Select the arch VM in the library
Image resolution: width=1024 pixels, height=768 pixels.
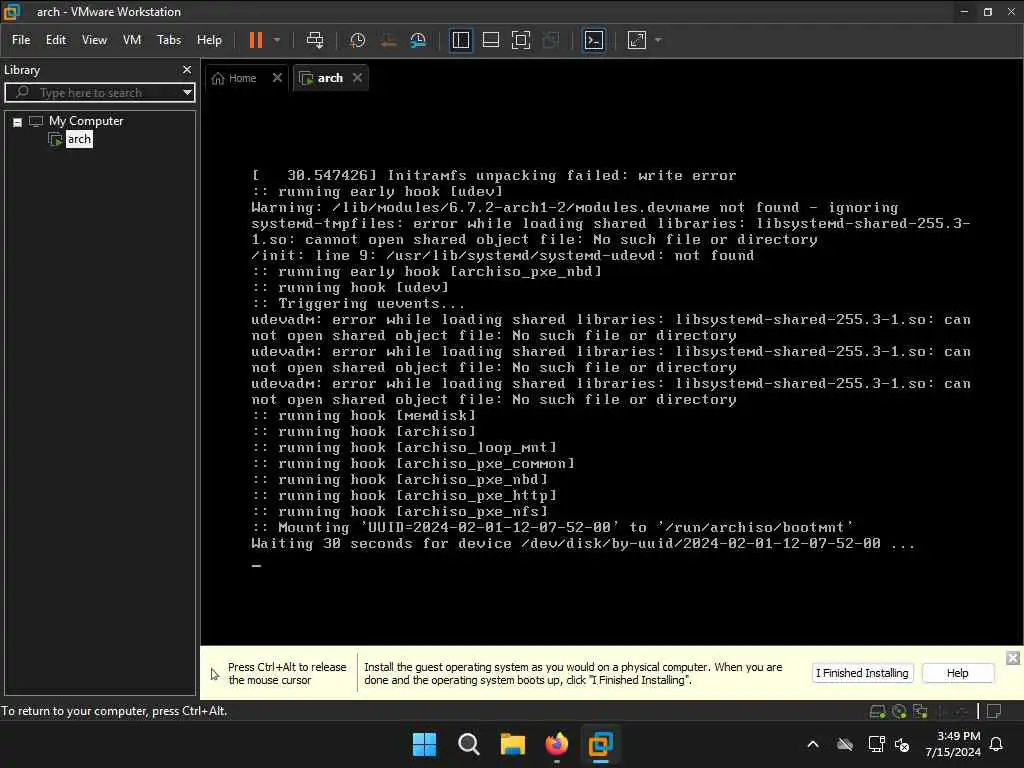(x=79, y=139)
